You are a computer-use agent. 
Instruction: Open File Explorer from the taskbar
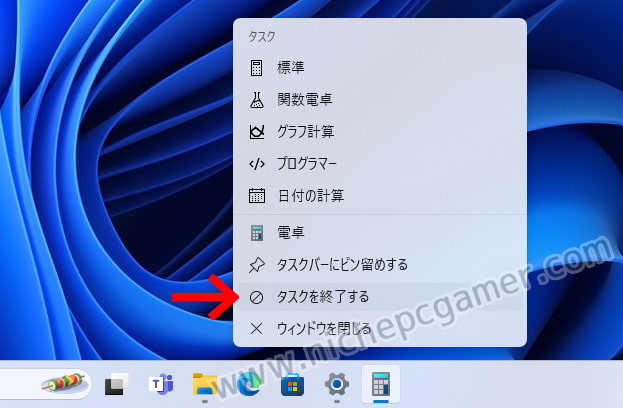[205, 384]
